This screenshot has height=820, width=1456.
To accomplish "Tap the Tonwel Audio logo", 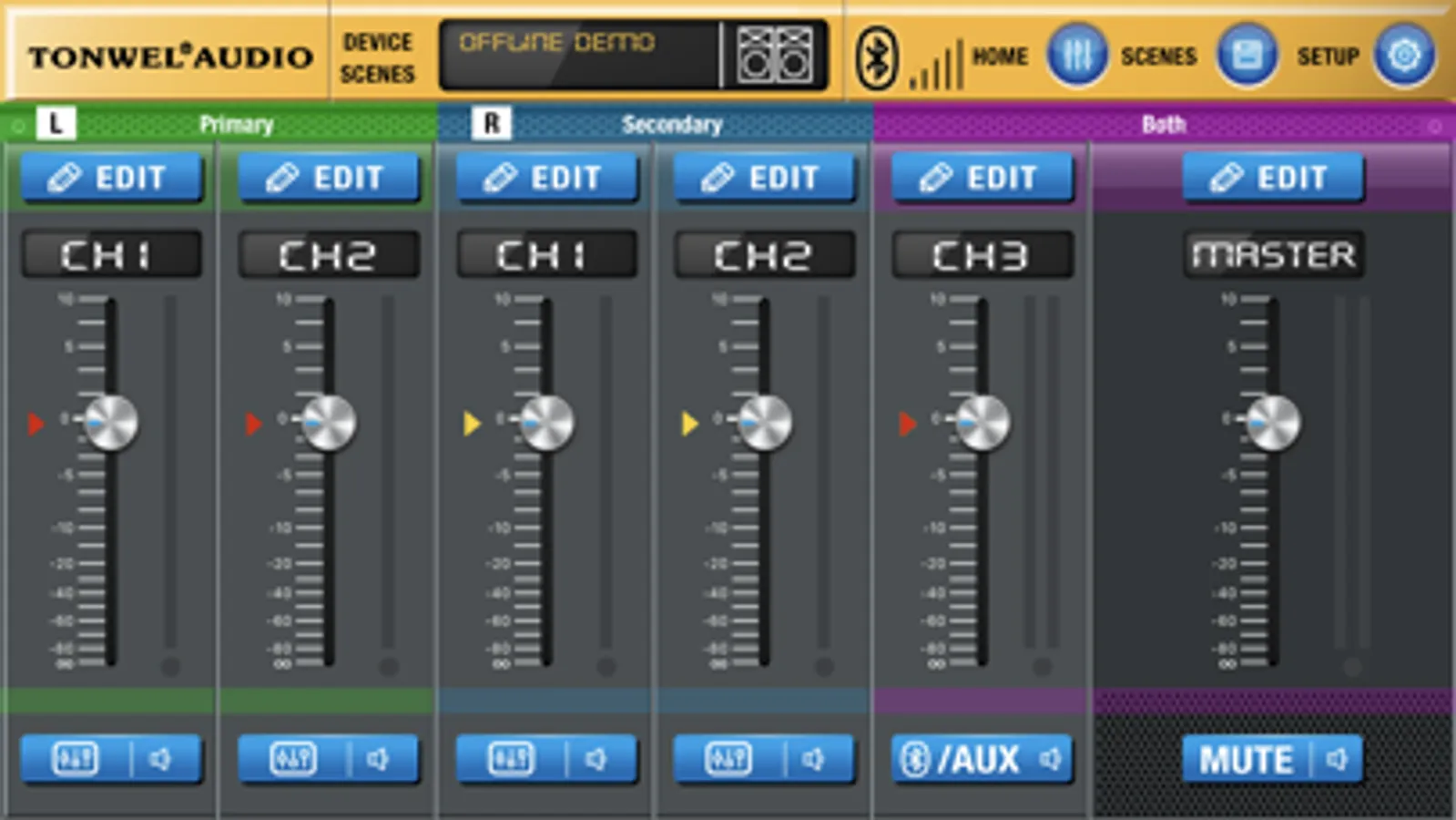I will (x=170, y=57).
